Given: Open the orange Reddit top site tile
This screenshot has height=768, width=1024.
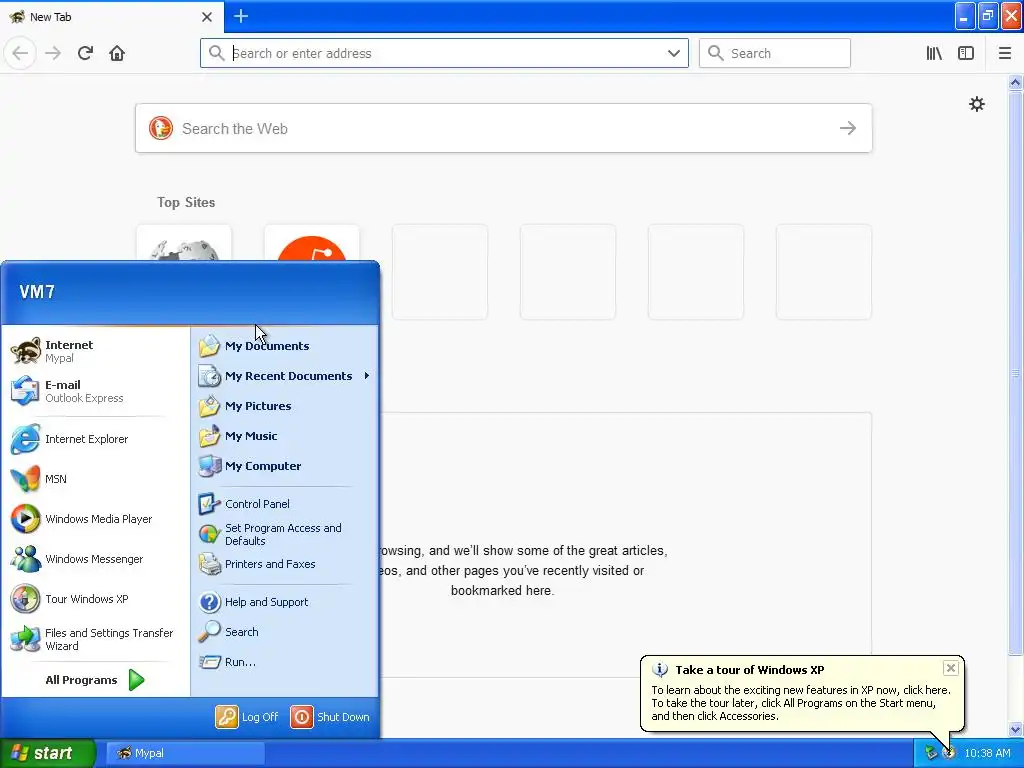Looking at the screenshot, I should pos(312,243).
